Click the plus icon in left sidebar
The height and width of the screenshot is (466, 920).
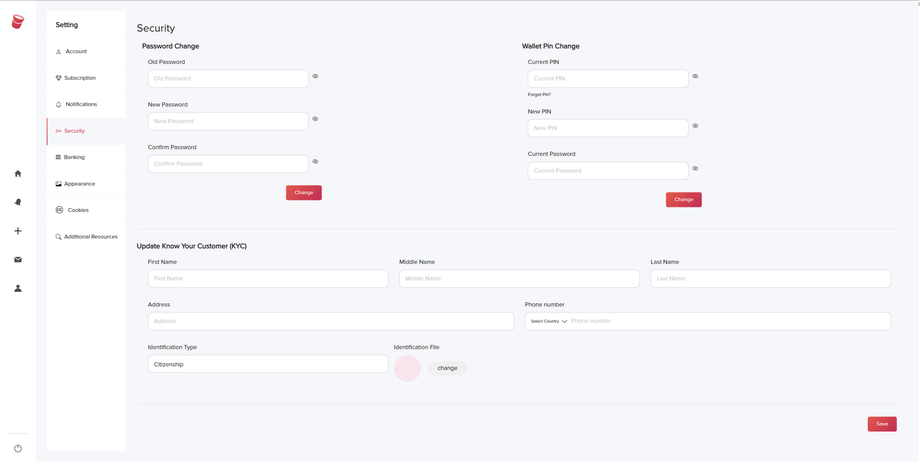click(18, 231)
